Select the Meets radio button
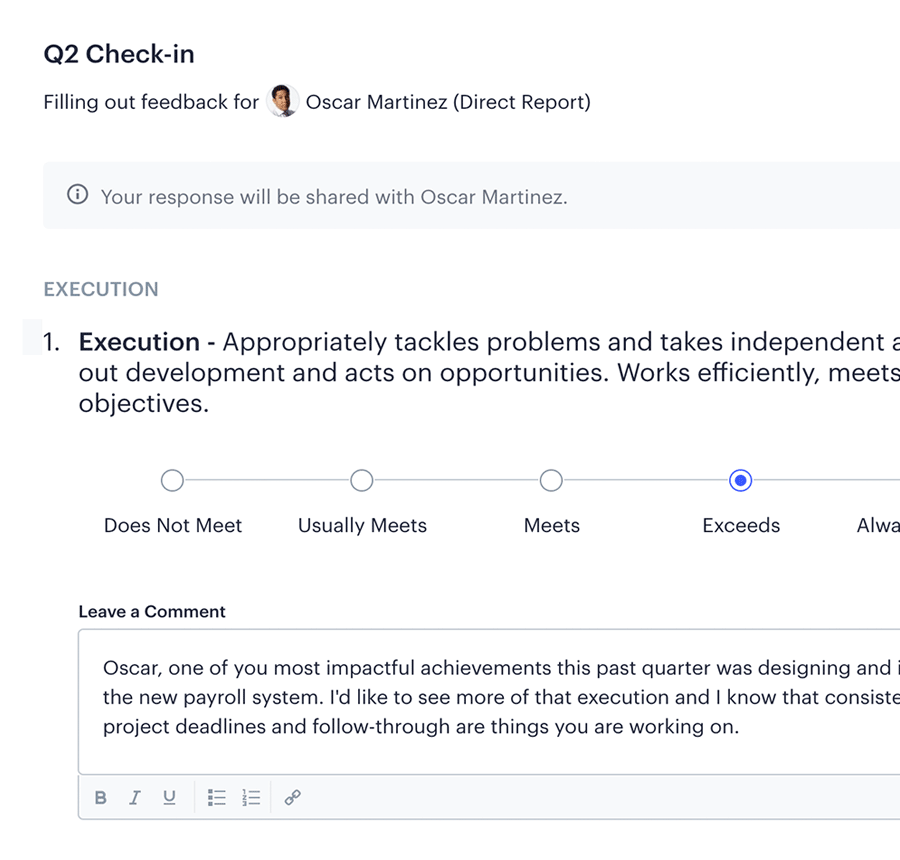 pyautogui.click(x=551, y=481)
